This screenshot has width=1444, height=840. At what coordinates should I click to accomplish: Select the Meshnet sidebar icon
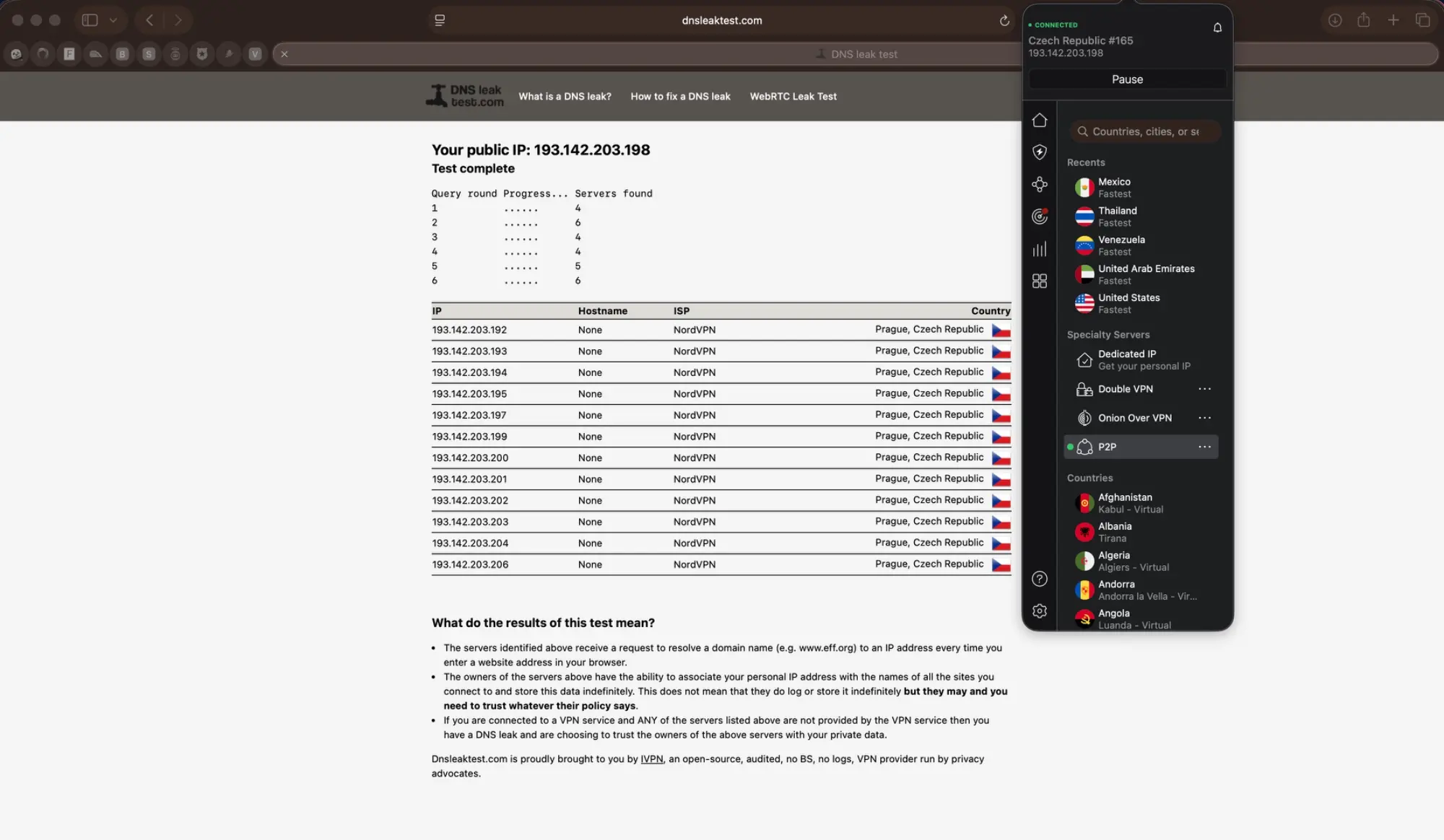coord(1040,184)
